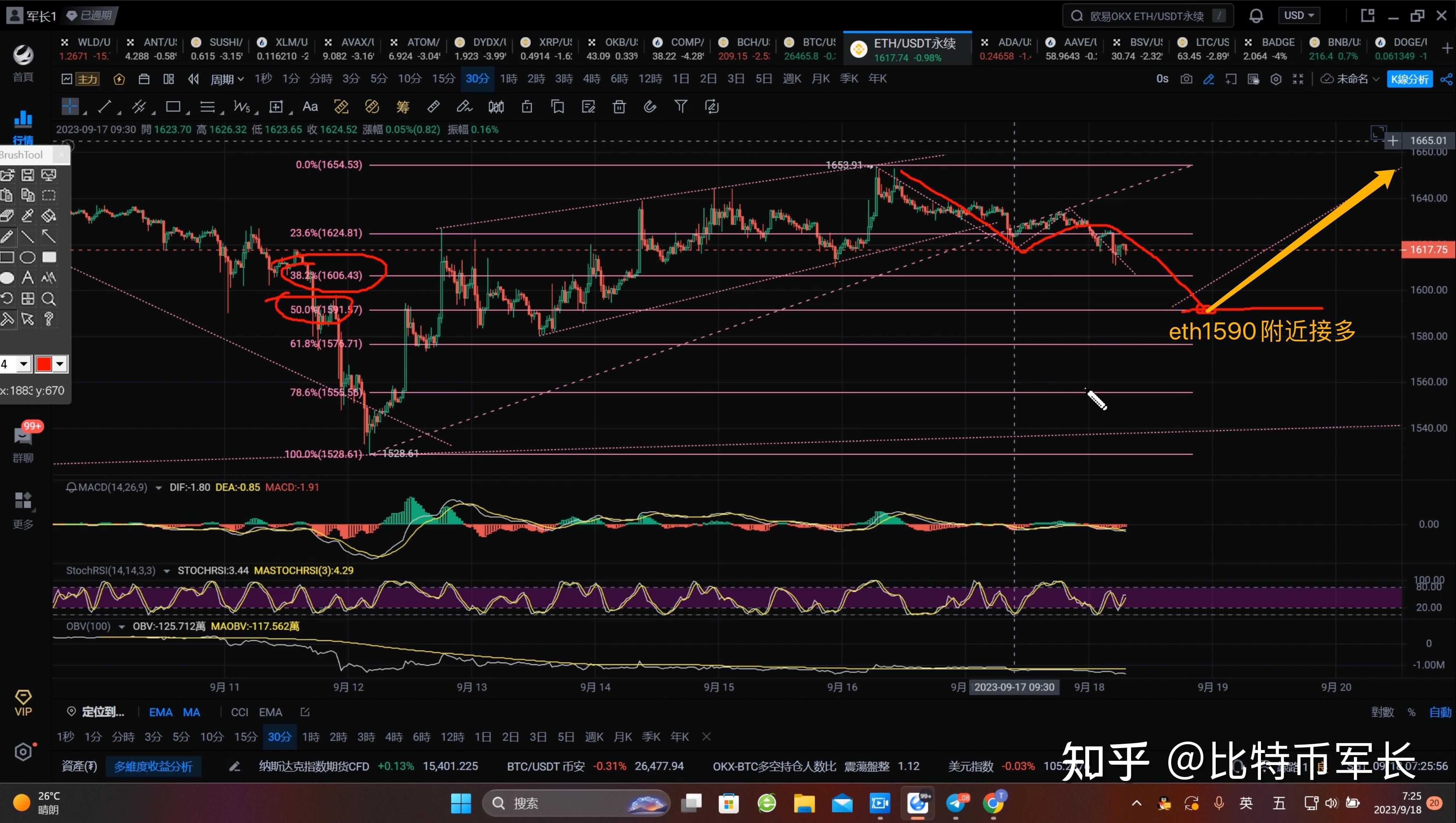Select the Elliott wave W5 tool
Screen dimensions: 1456x823
(x=242, y=107)
